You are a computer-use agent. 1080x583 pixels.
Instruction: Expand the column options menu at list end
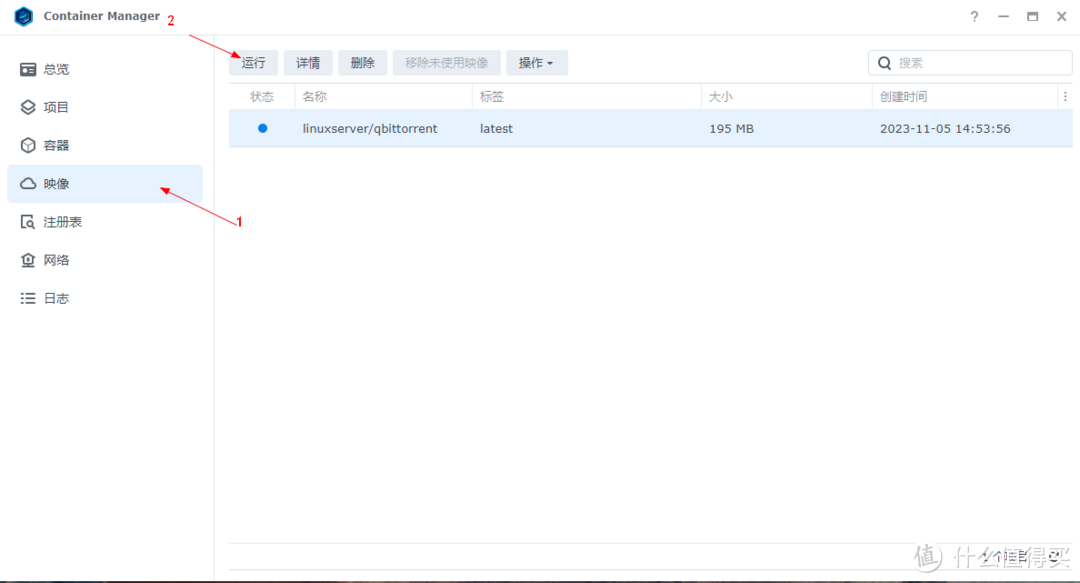[x=1064, y=95]
